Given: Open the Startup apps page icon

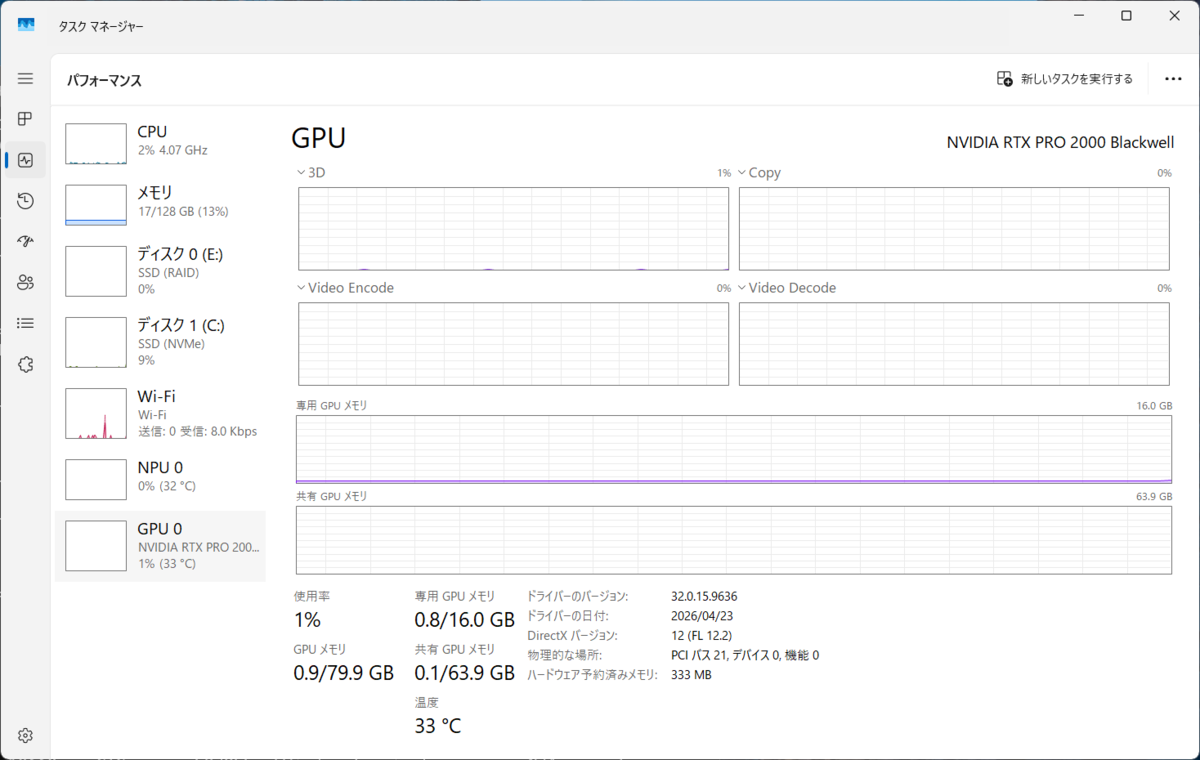Looking at the screenshot, I should (x=25, y=241).
